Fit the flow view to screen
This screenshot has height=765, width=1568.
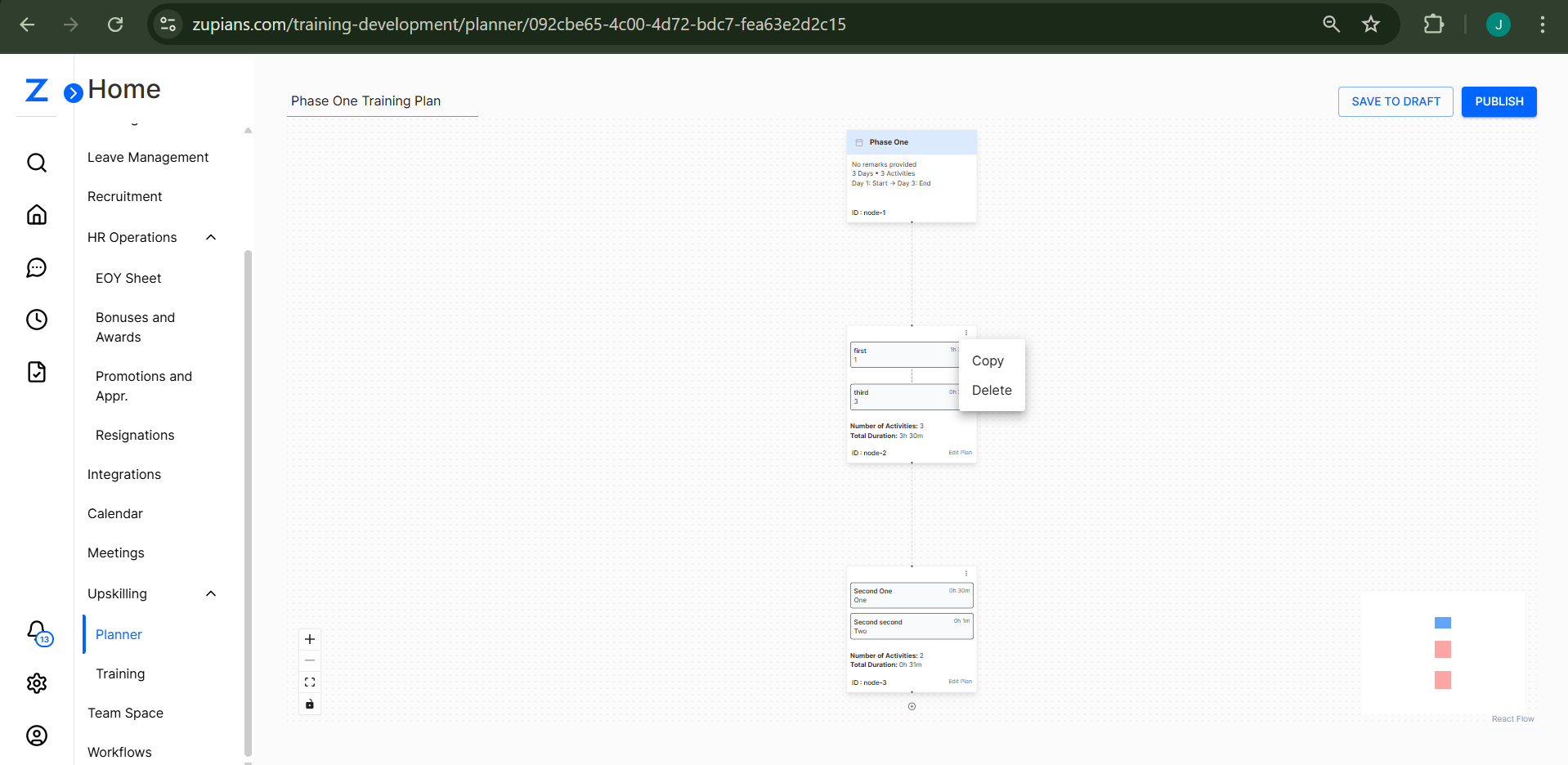pos(309,681)
